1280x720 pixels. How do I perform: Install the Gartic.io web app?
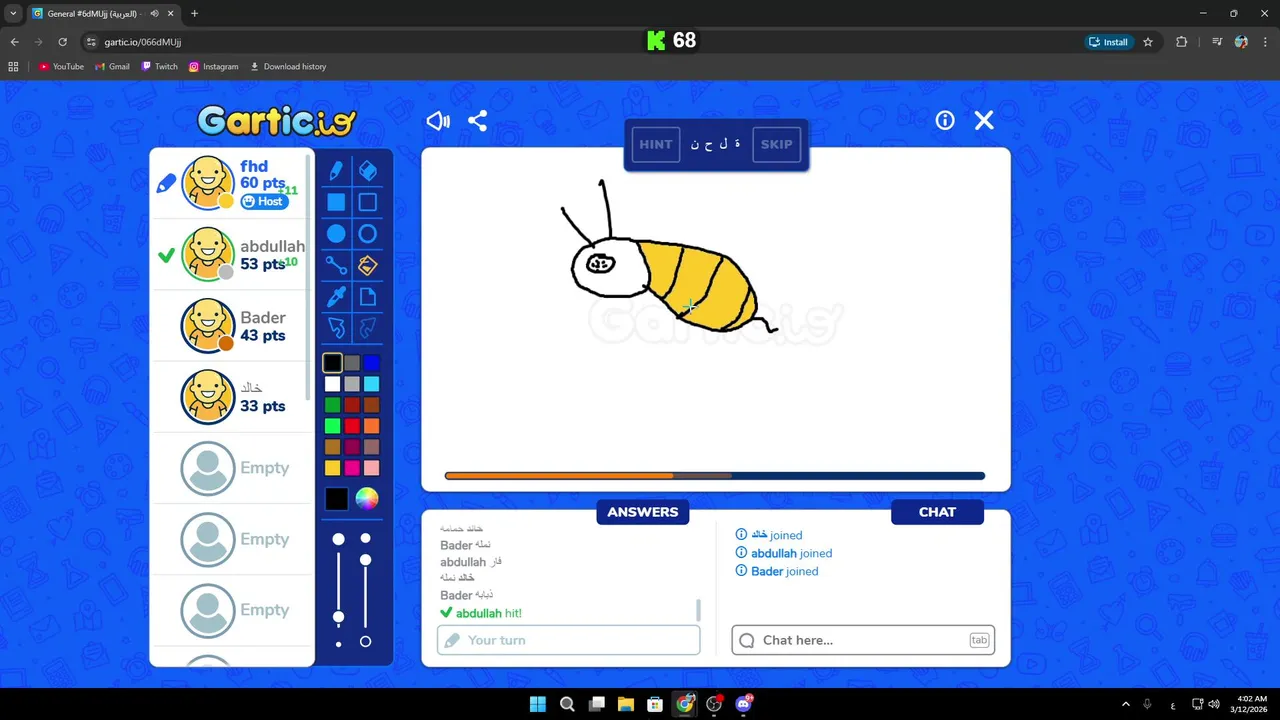[1108, 42]
